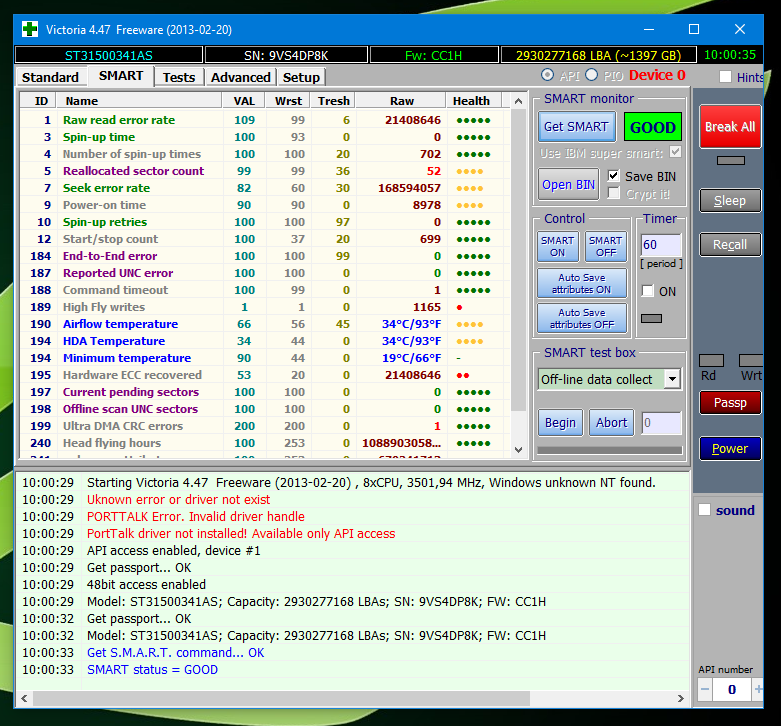Switch to the Tests tab
Viewport: 781px width, 726px height.
[x=179, y=77]
